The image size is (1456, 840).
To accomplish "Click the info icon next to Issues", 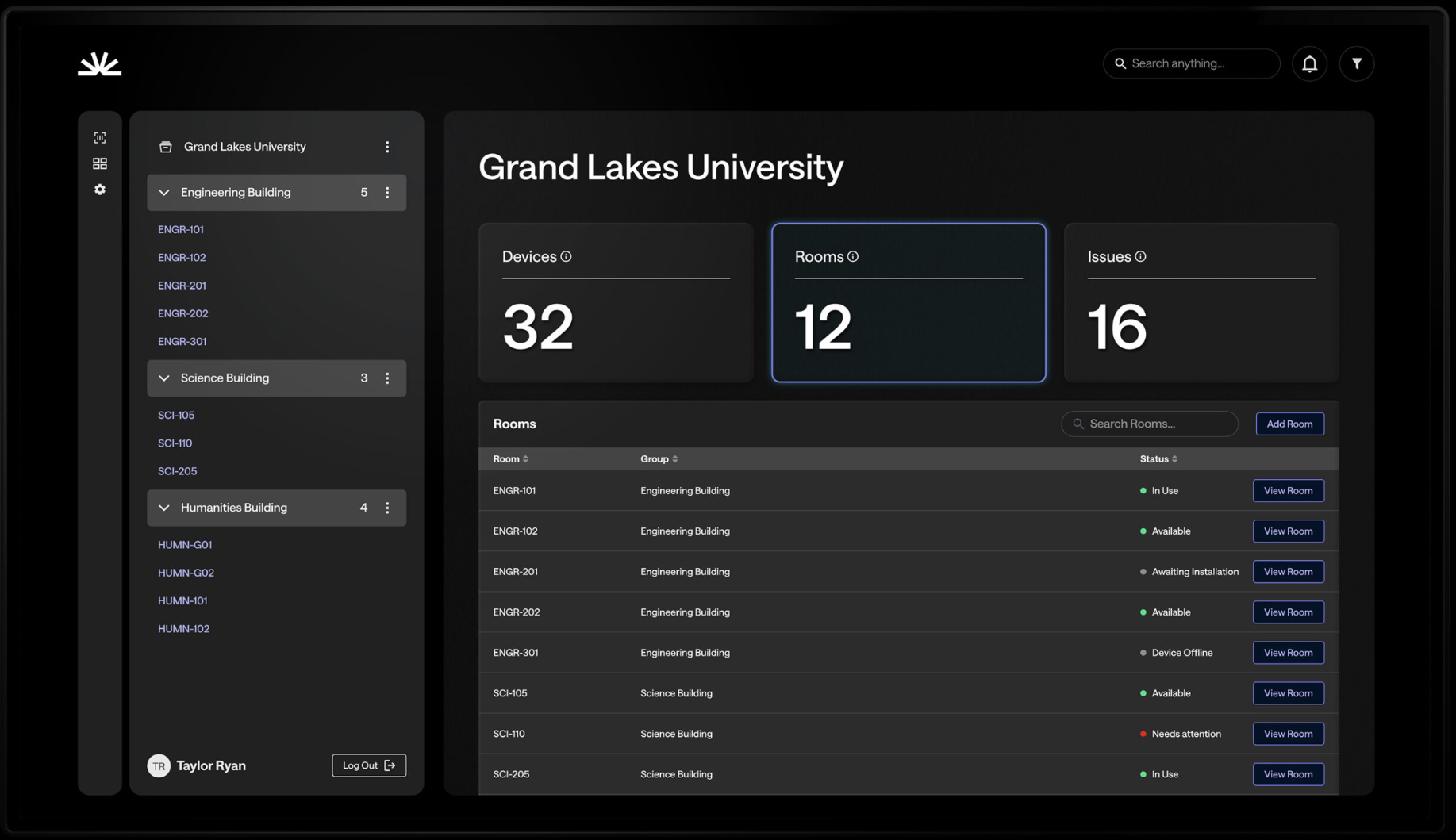I will click(x=1140, y=256).
